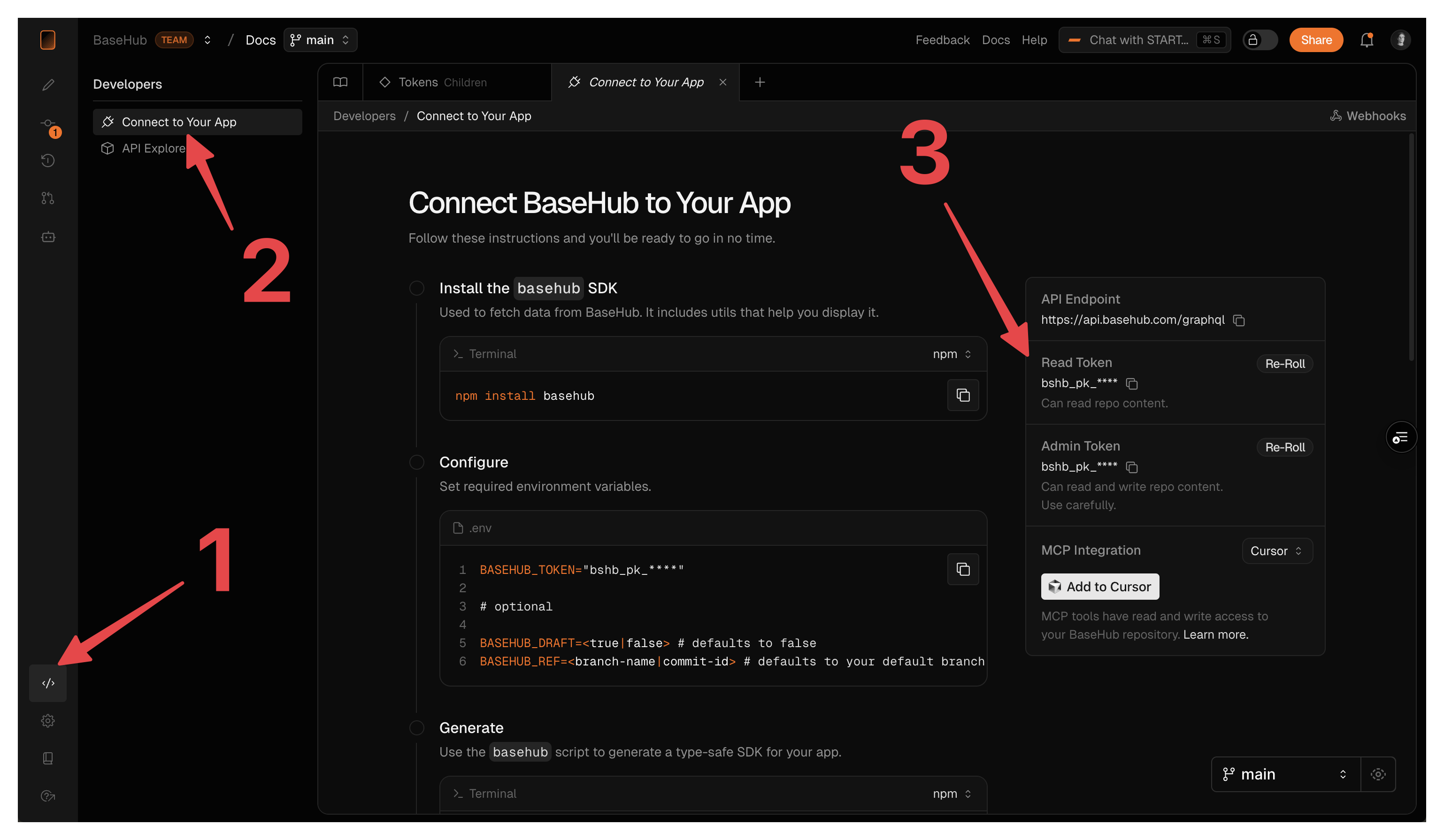Image resolution: width=1444 pixels, height=840 pixels.
Task: Copy the API Endpoint URL
Action: coord(1239,321)
